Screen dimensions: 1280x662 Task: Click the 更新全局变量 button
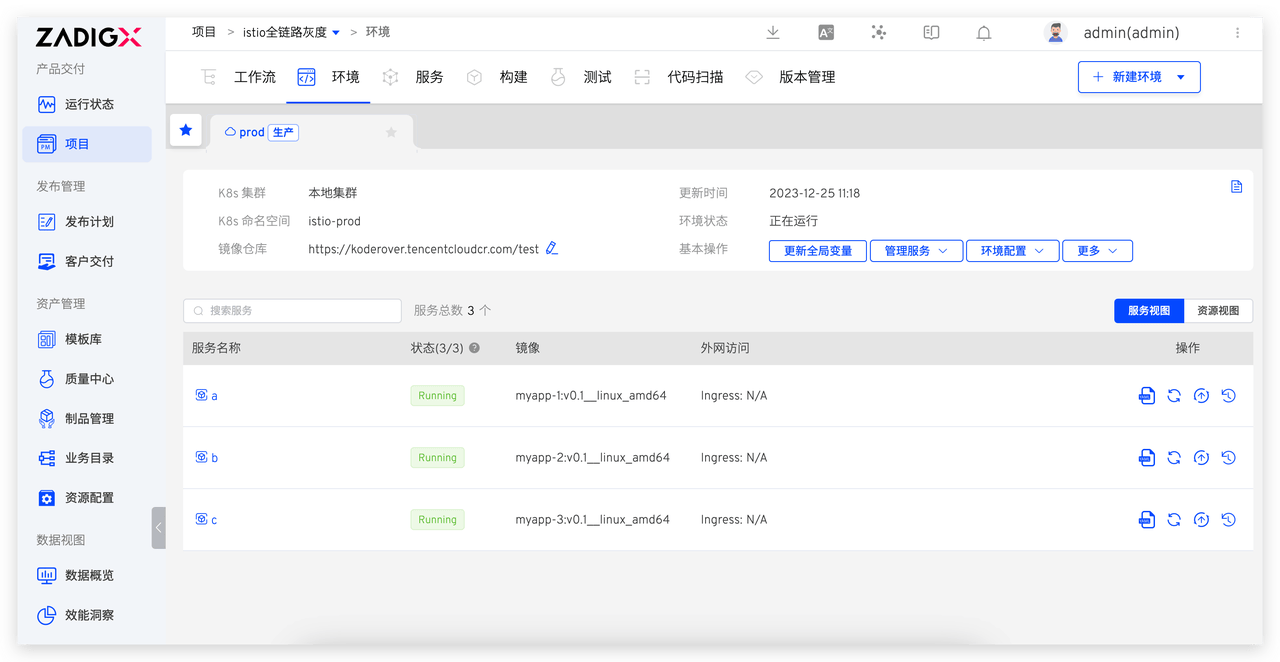[818, 251]
